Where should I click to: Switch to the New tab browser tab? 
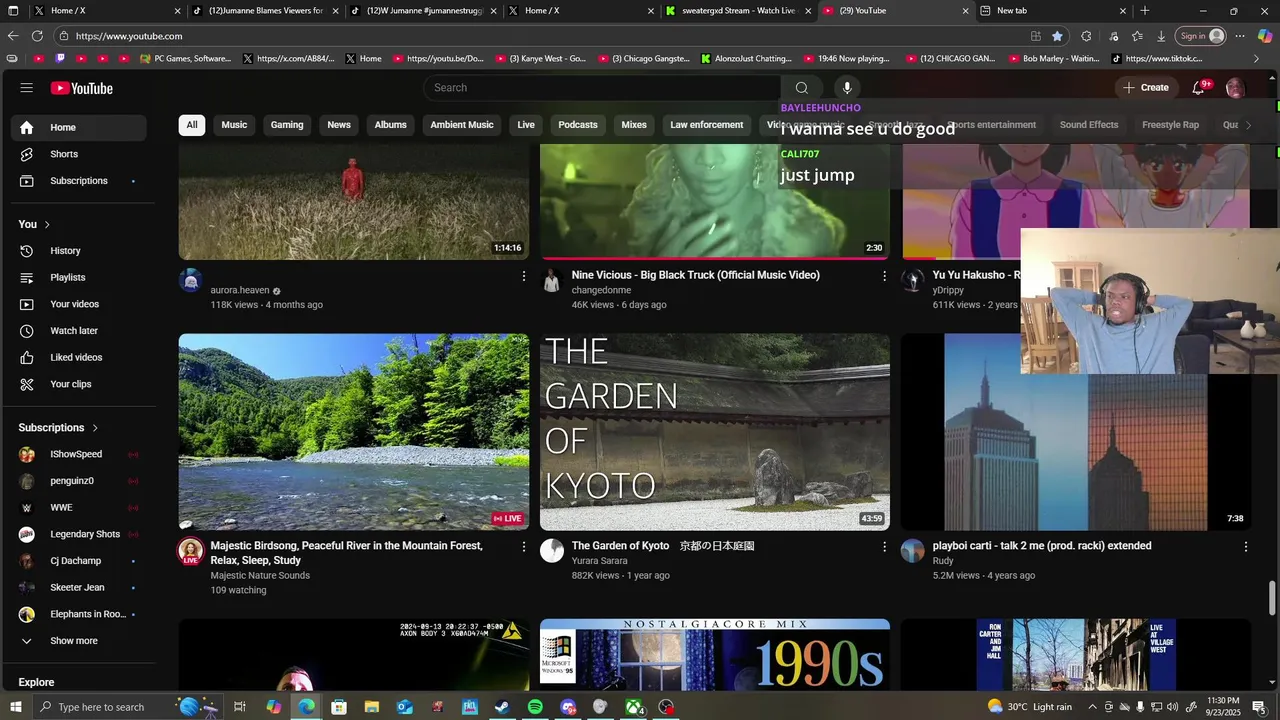(1052, 11)
